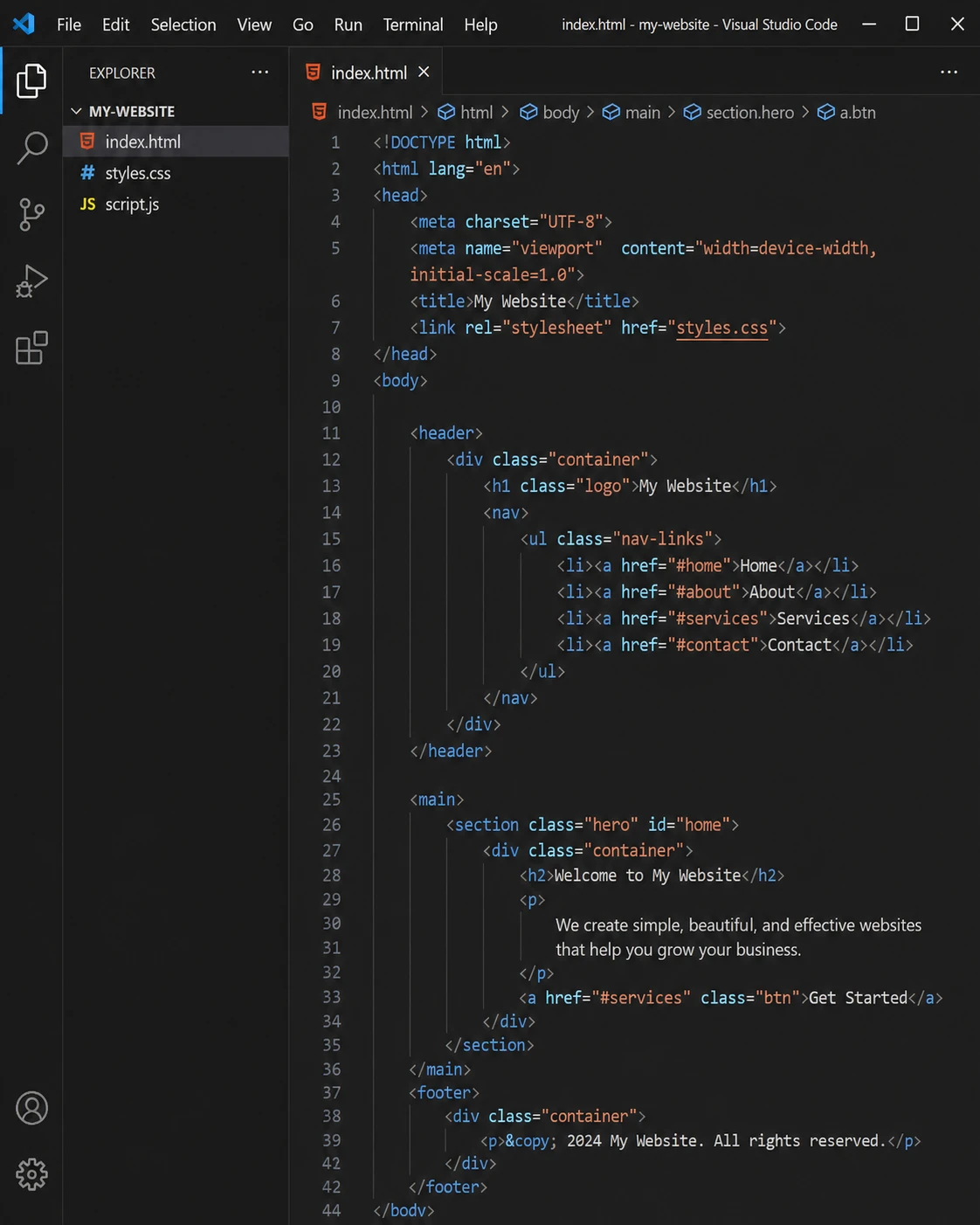Click opening footer tag on line 37

click(444, 1092)
